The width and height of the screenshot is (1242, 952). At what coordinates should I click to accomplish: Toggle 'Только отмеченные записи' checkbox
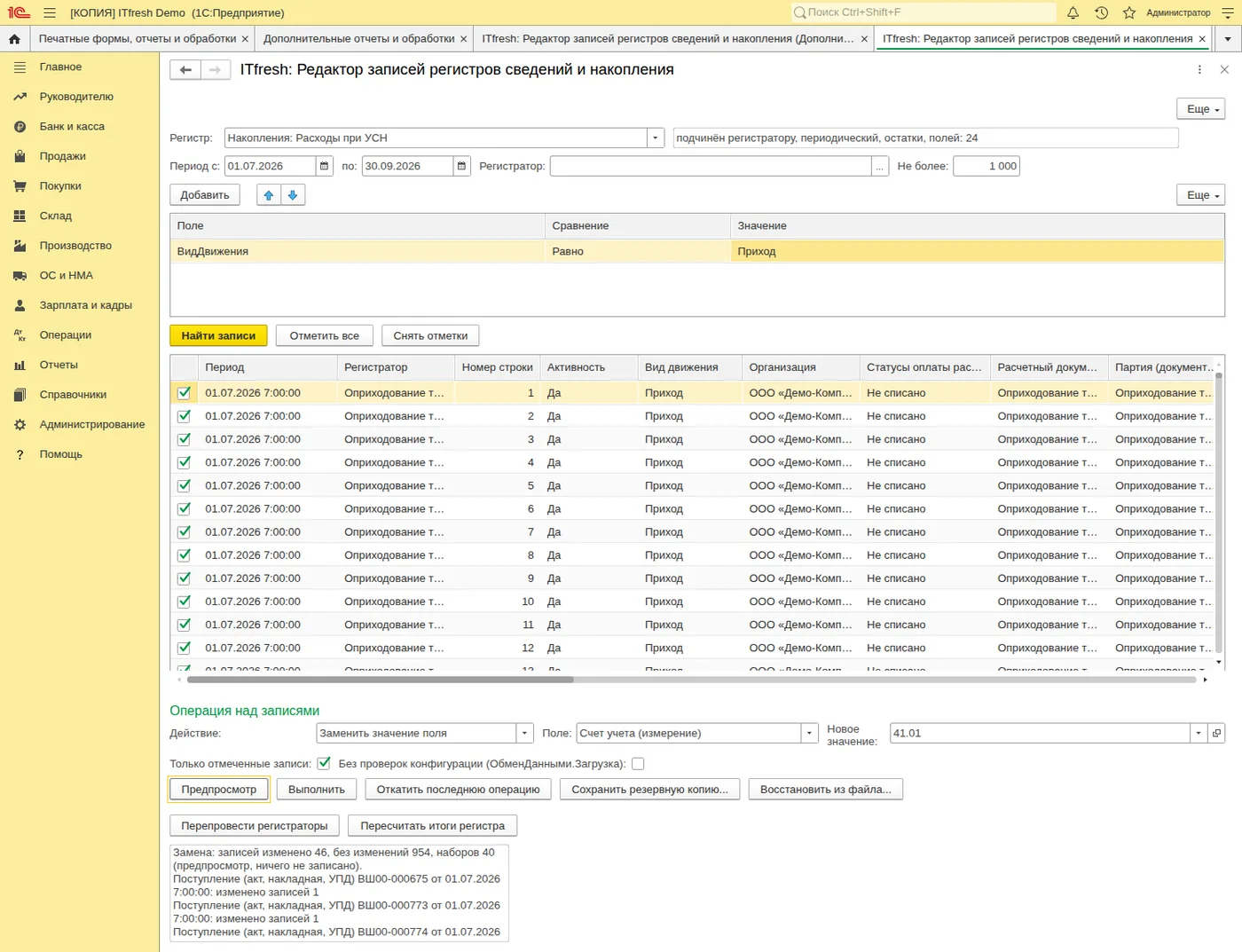click(324, 764)
